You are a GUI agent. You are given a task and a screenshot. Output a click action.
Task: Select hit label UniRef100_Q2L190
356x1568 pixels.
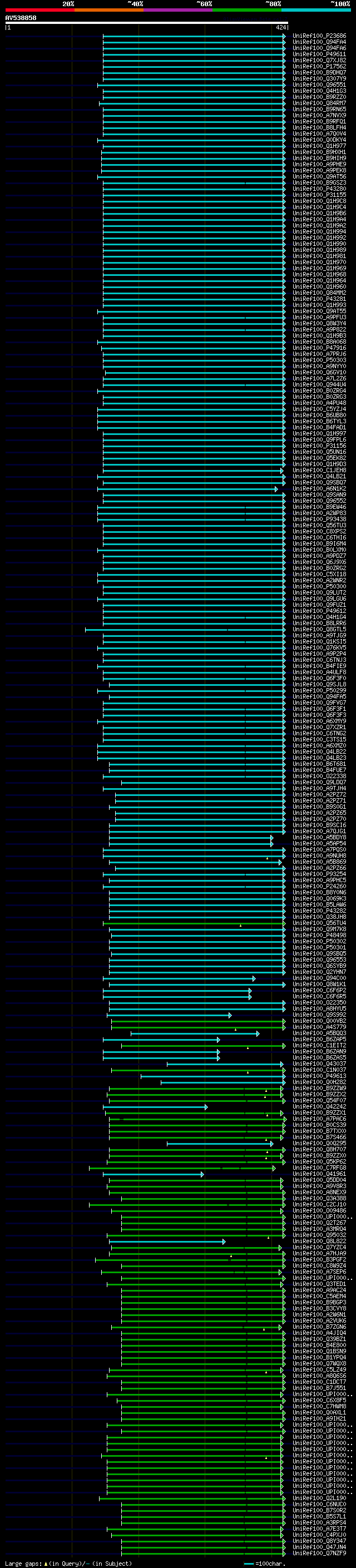tap(319, 1498)
